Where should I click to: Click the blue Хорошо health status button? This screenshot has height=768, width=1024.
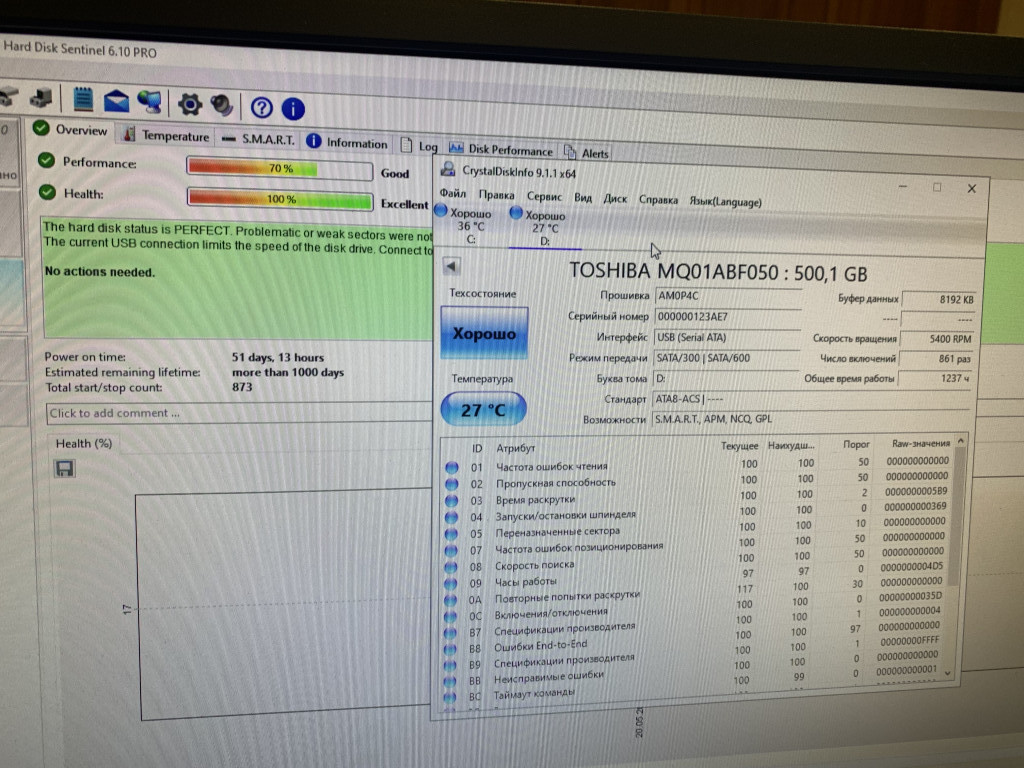pos(484,333)
